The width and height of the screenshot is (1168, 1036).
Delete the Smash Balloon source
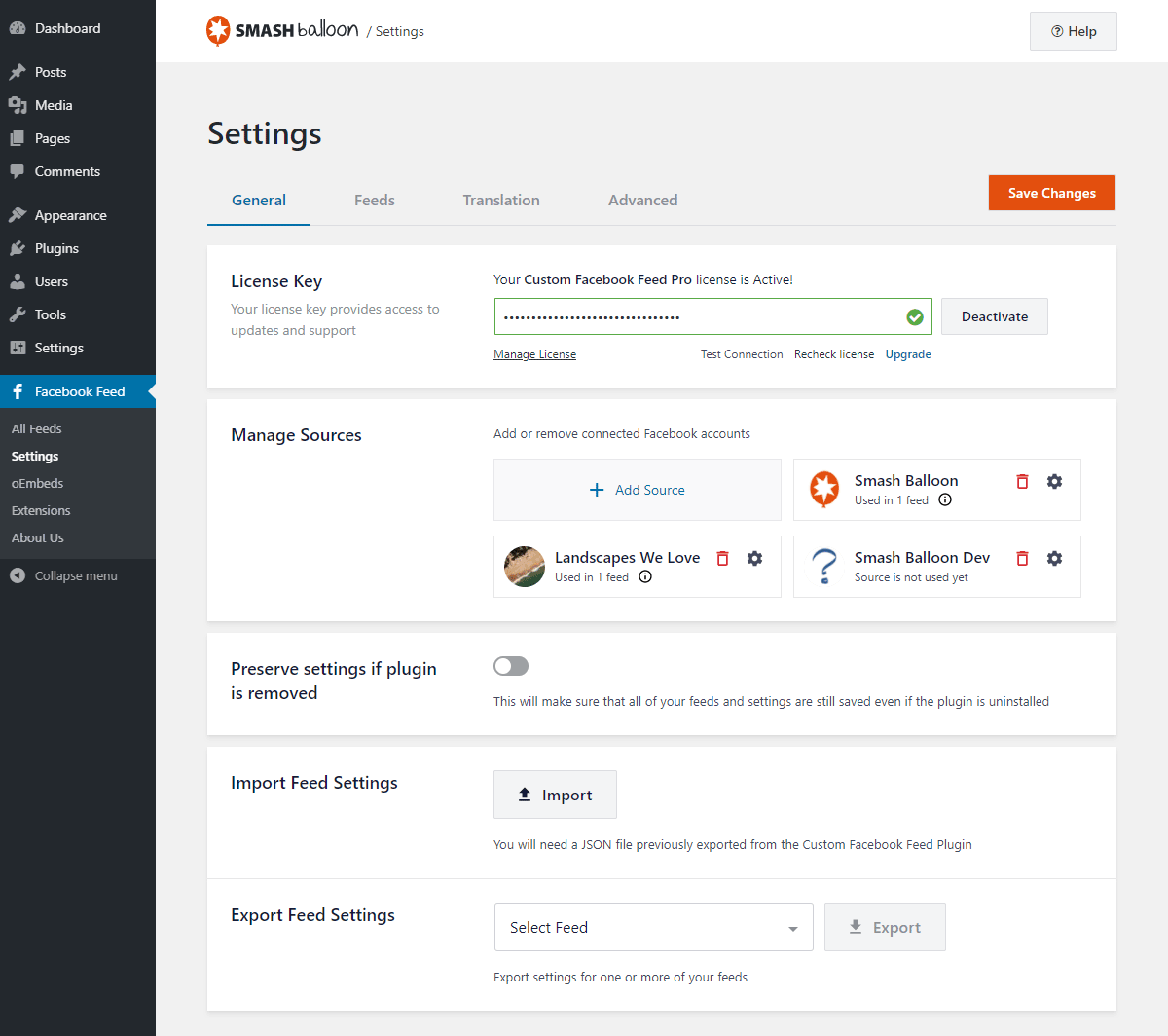pos(1022,481)
